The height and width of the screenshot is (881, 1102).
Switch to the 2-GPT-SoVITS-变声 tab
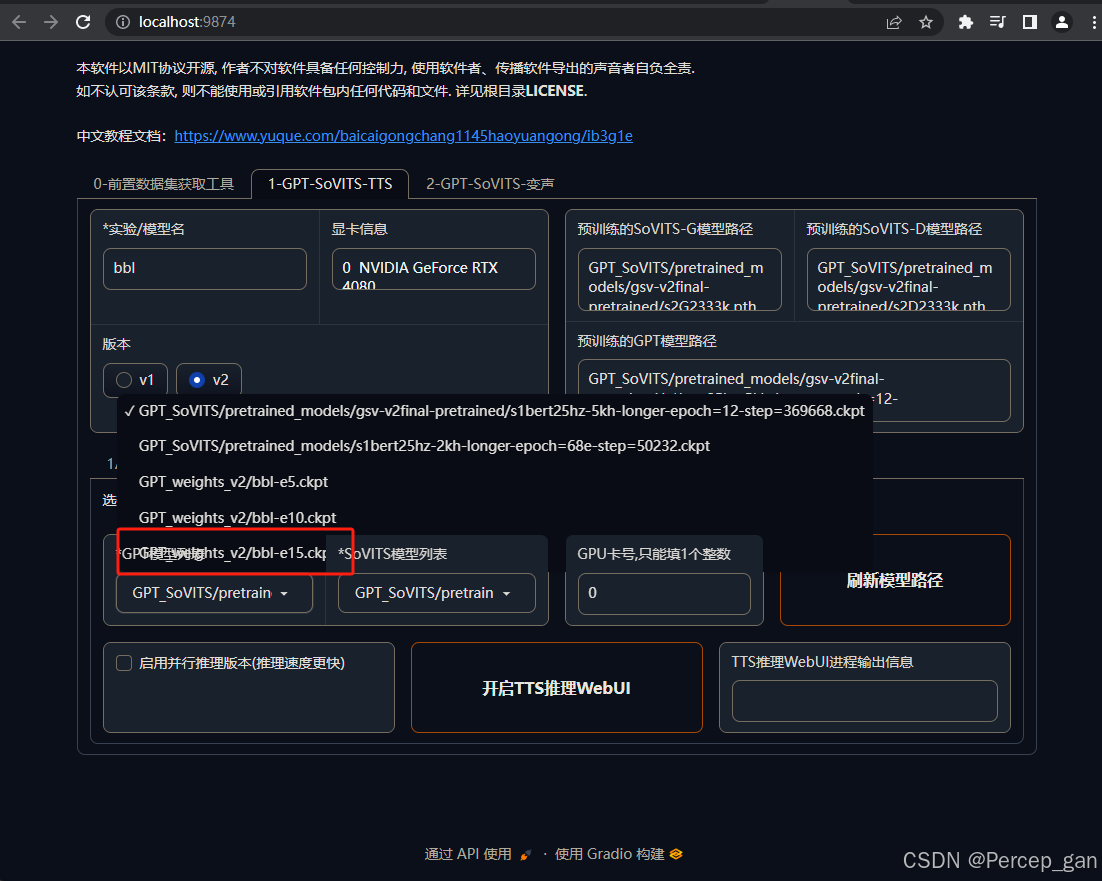pos(490,184)
